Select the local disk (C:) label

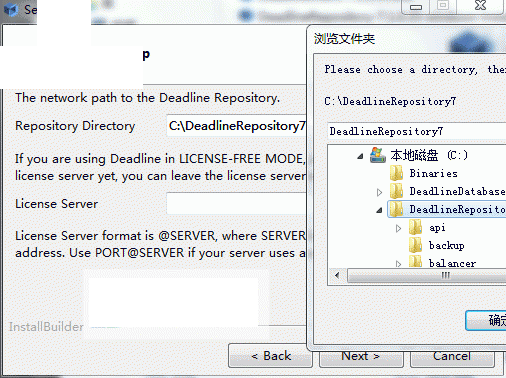coord(429,155)
